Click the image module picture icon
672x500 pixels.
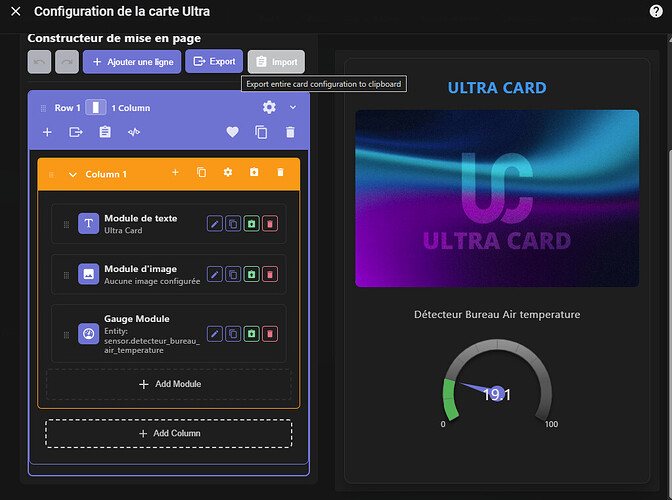click(88, 274)
